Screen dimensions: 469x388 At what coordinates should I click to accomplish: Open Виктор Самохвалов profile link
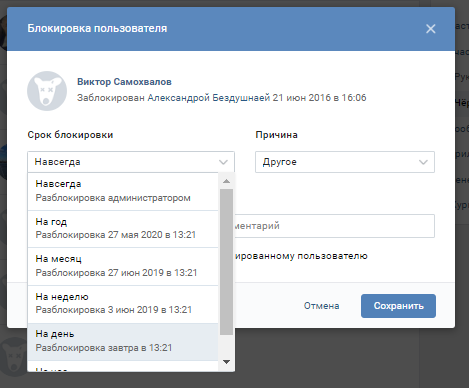point(124,82)
